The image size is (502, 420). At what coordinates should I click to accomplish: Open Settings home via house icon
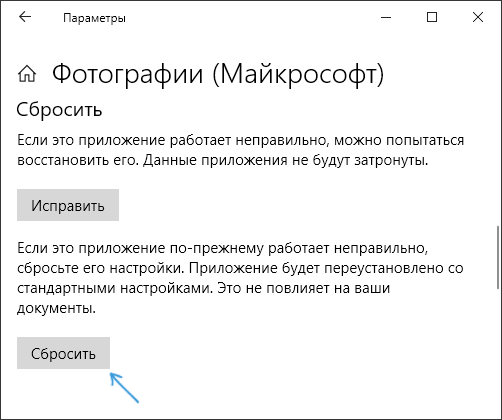click(x=27, y=74)
